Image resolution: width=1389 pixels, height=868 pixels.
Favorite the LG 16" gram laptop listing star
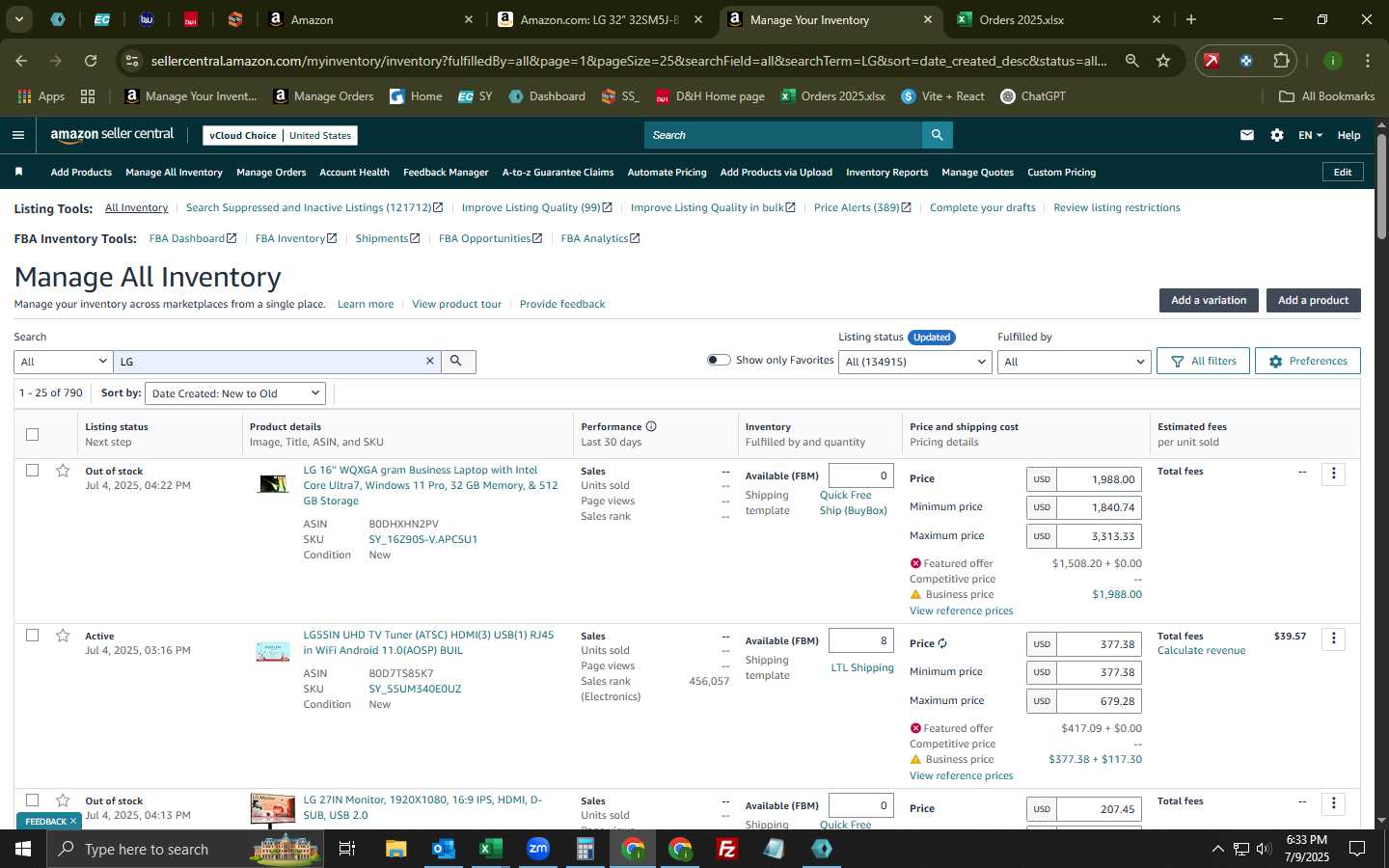pyautogui.click(x=63, y=471)
